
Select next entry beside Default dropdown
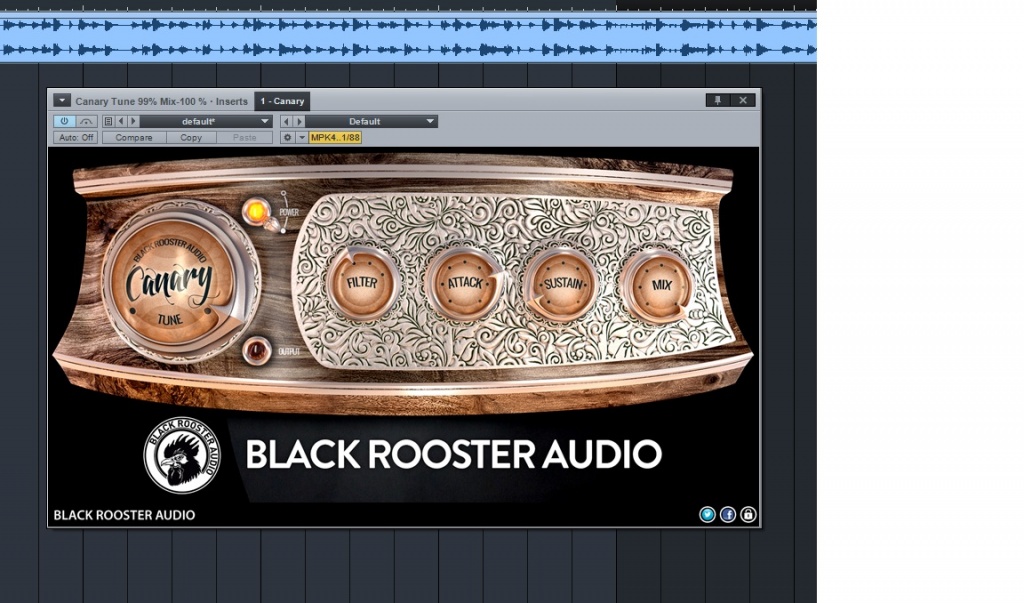coord(299,122)
